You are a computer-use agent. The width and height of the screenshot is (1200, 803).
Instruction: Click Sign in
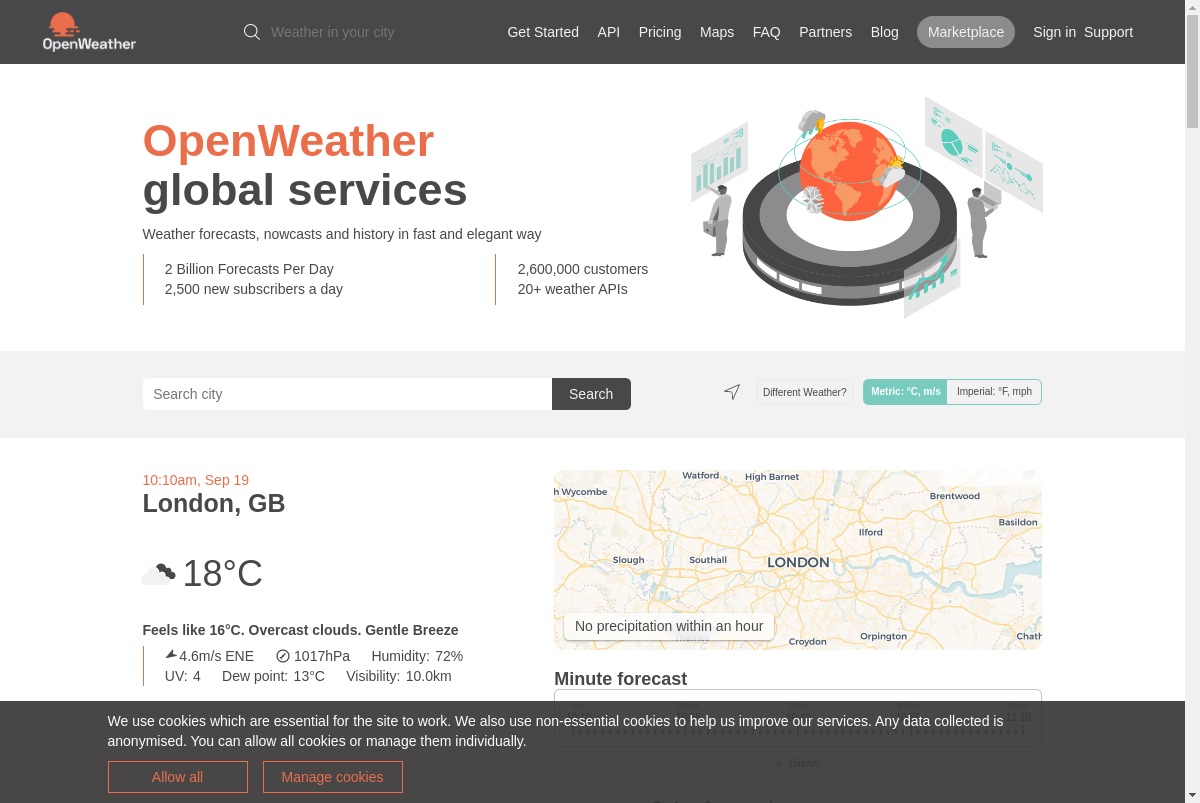click(x=1054, y=32)
